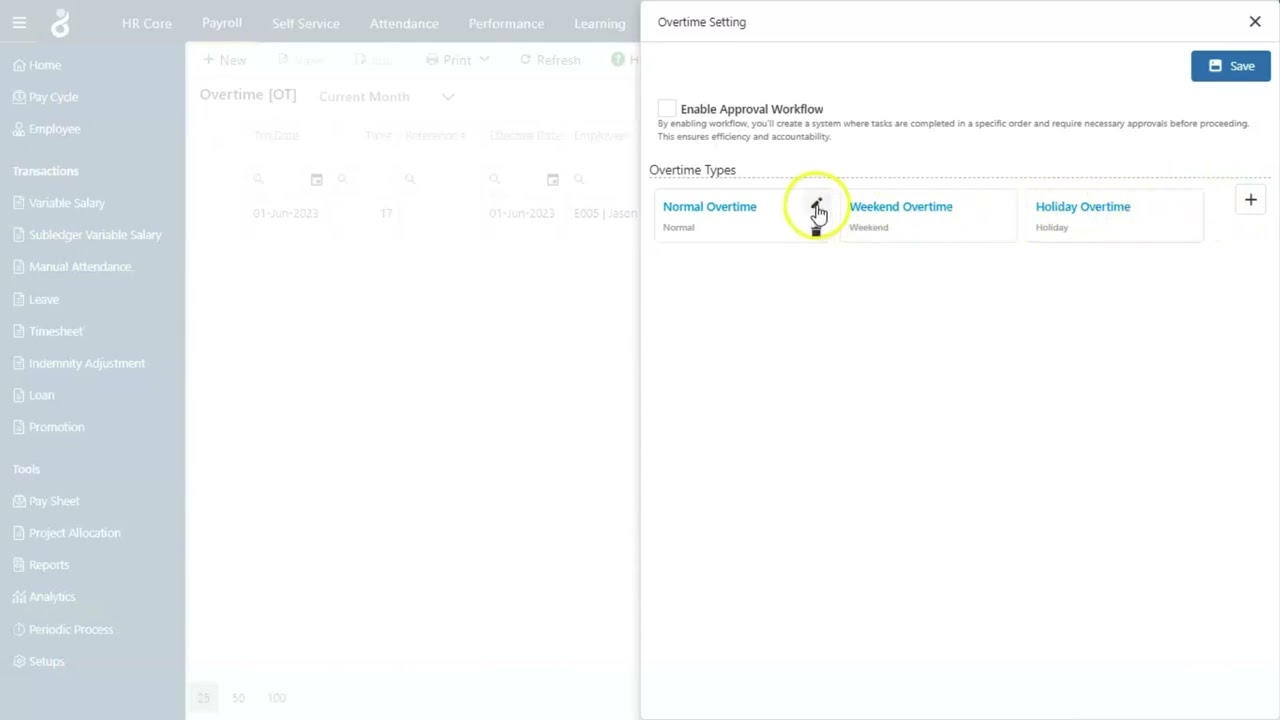Select the Normal Overtime type title
Screen dimensions: 1280x720
710,207
